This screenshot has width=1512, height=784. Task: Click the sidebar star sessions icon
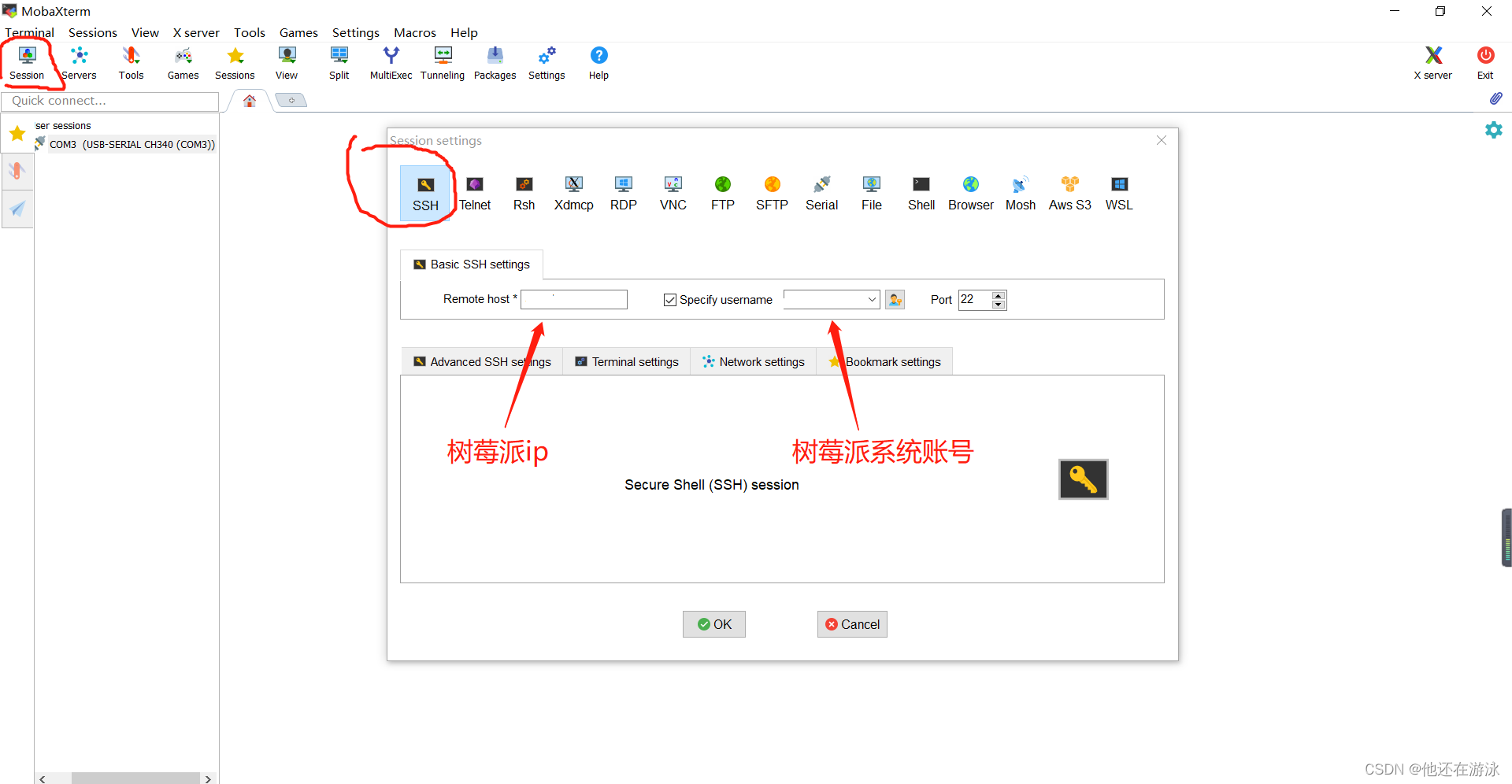coord(17,134)
